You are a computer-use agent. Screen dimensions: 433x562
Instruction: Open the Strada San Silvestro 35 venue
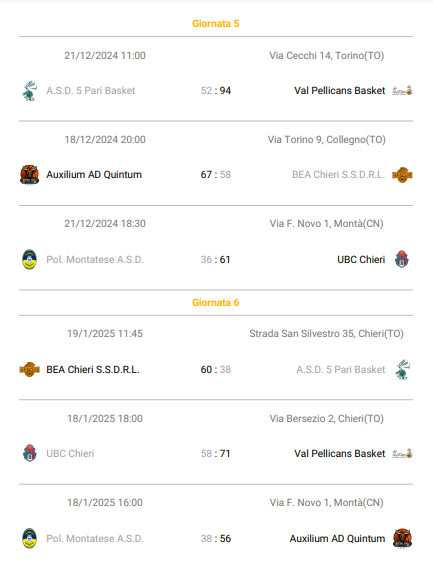[x=327, y=334]
